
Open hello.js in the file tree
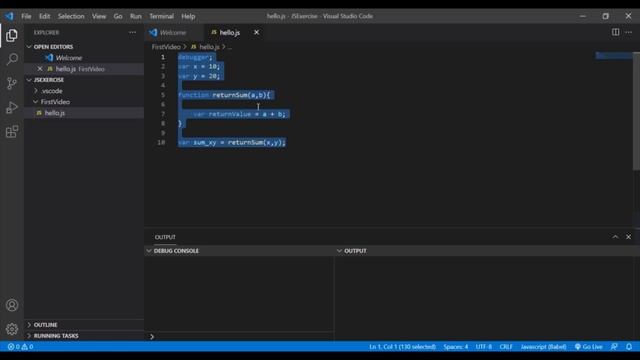pyautogui.click(x=84, y=113)
